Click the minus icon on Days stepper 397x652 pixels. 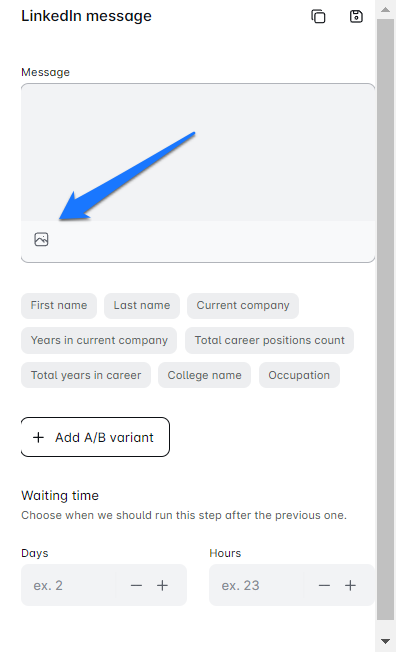click(136, 585)
